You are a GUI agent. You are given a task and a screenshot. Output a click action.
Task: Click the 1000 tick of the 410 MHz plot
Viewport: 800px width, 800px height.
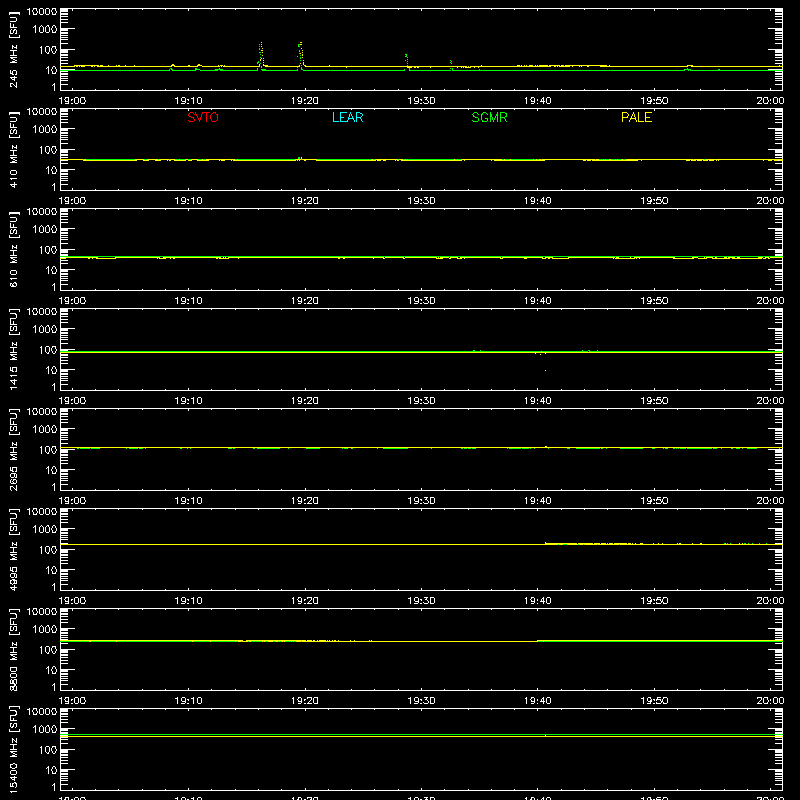click(45, 130)
